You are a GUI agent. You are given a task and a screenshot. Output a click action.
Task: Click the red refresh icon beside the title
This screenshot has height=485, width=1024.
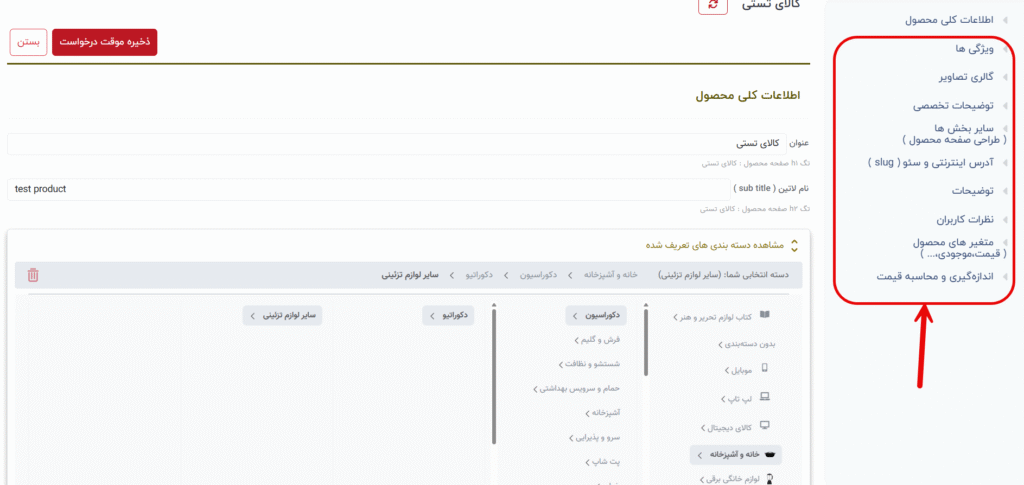[x=712, y=5]
